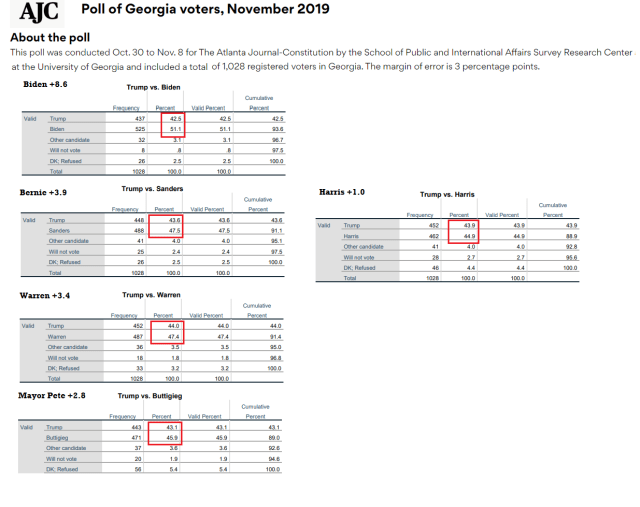Viewport: 640px width, 507px height.
Task: Click the "Biden +8.6" label
Action: (45, 84)
